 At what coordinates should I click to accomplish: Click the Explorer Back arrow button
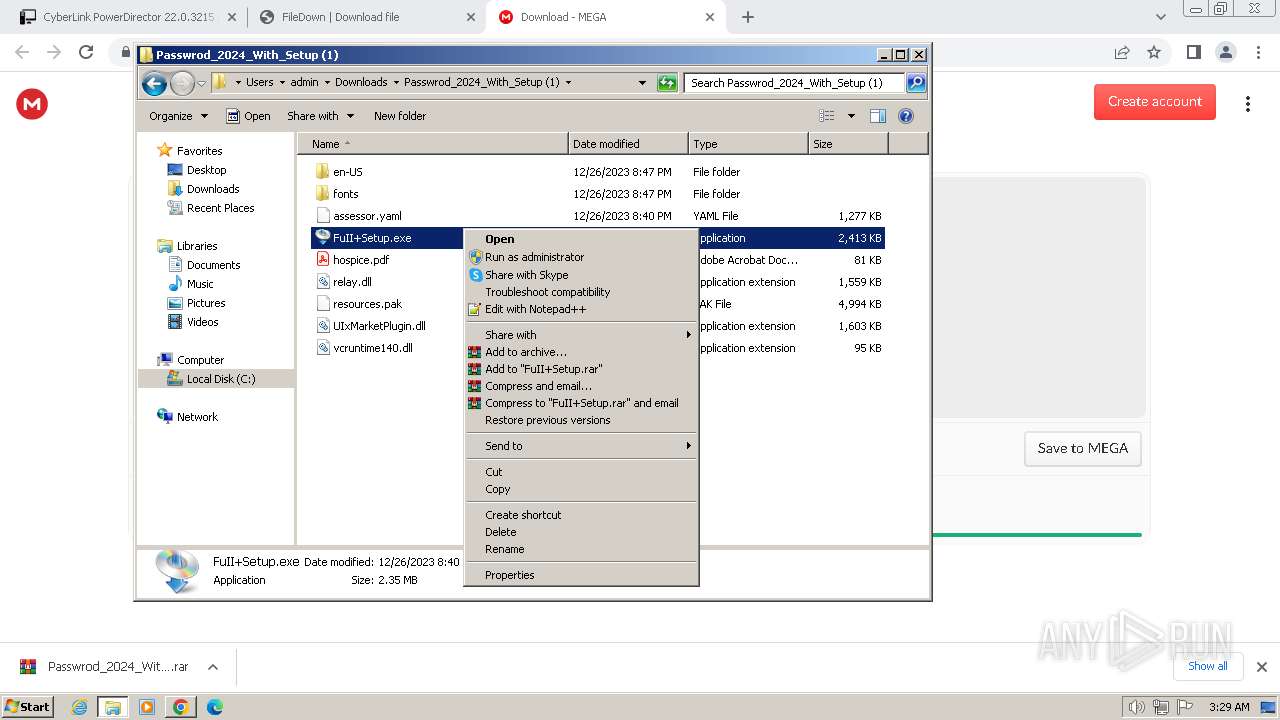pyautogui.click(x=154, y=84)
